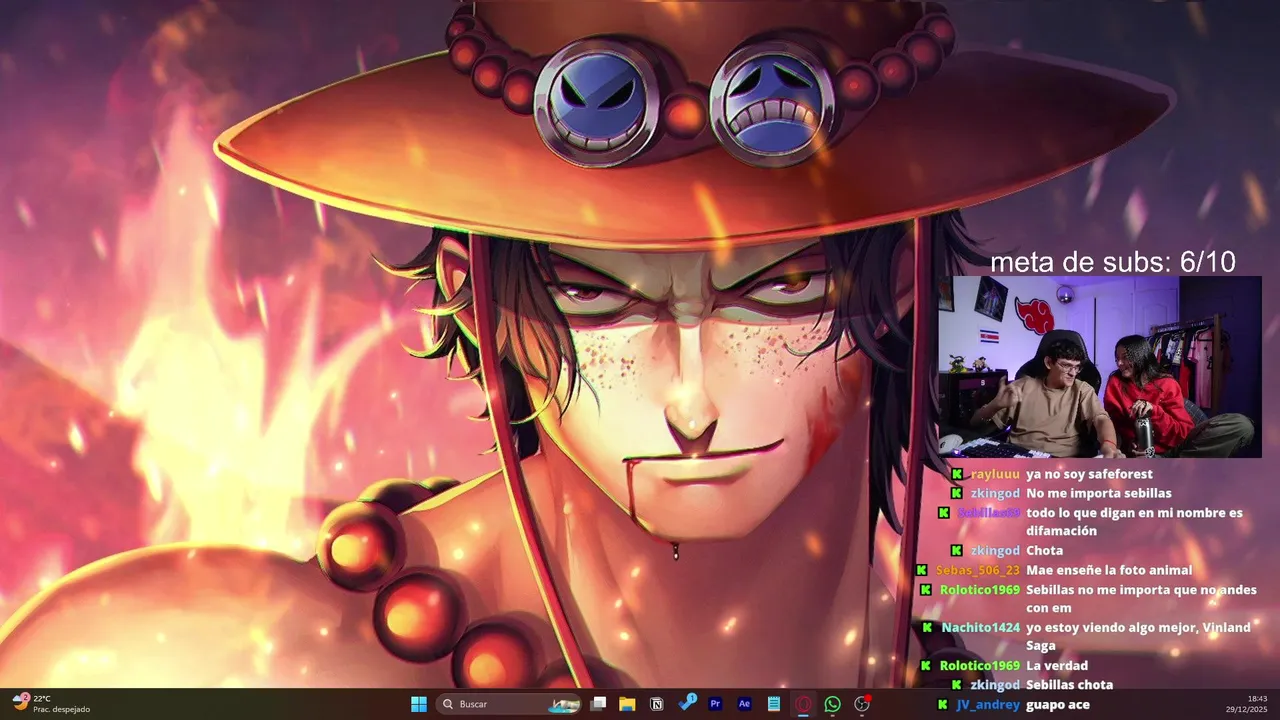Click message "No me importa sebillas"
Viewport: 1280px width, 720px height.
(1098, 493)
